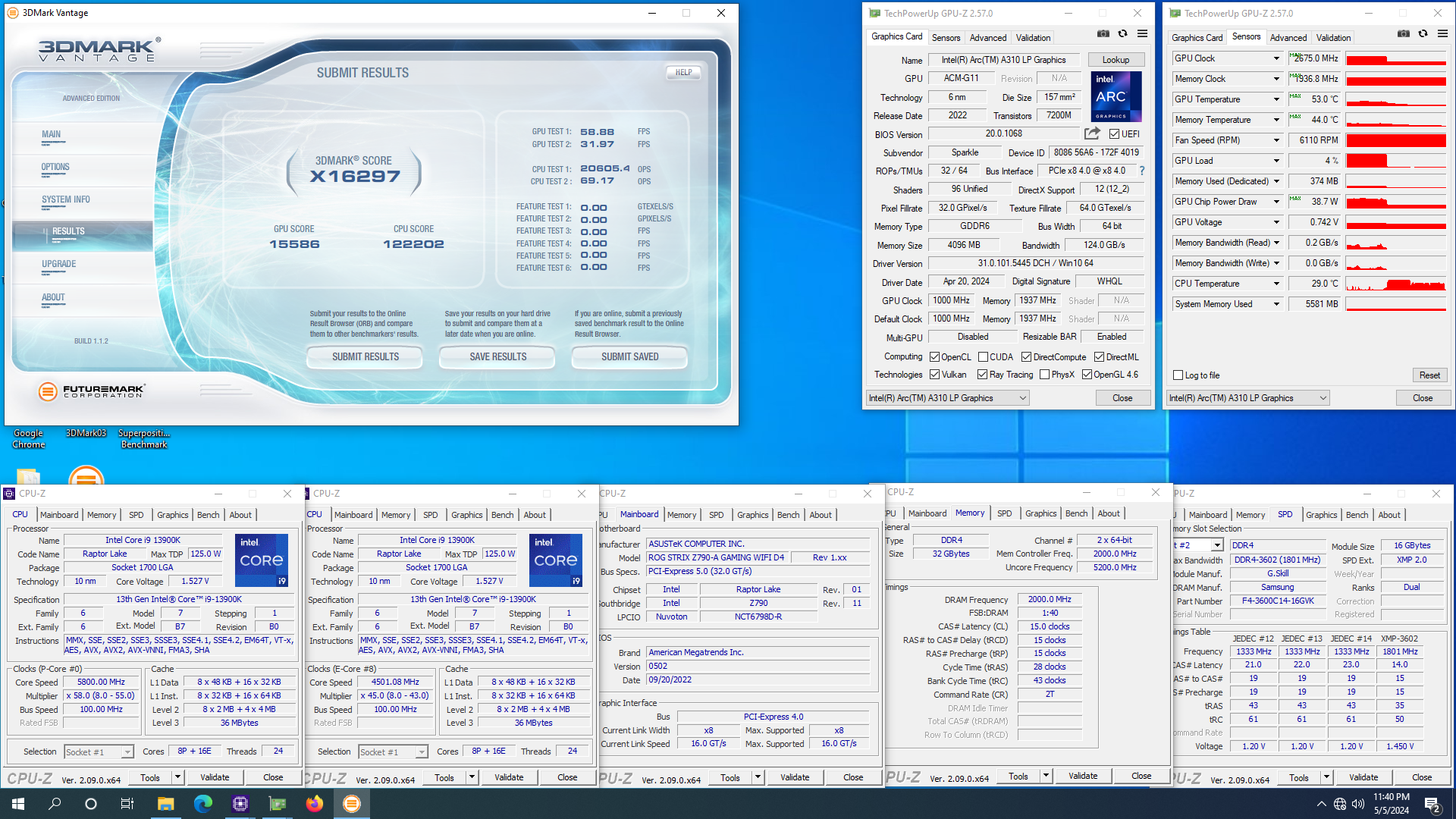The height and width of the screenshot is (819, 1456).
Task: Toggle the DirectCompute checkbox
Action: point(1026,357)
